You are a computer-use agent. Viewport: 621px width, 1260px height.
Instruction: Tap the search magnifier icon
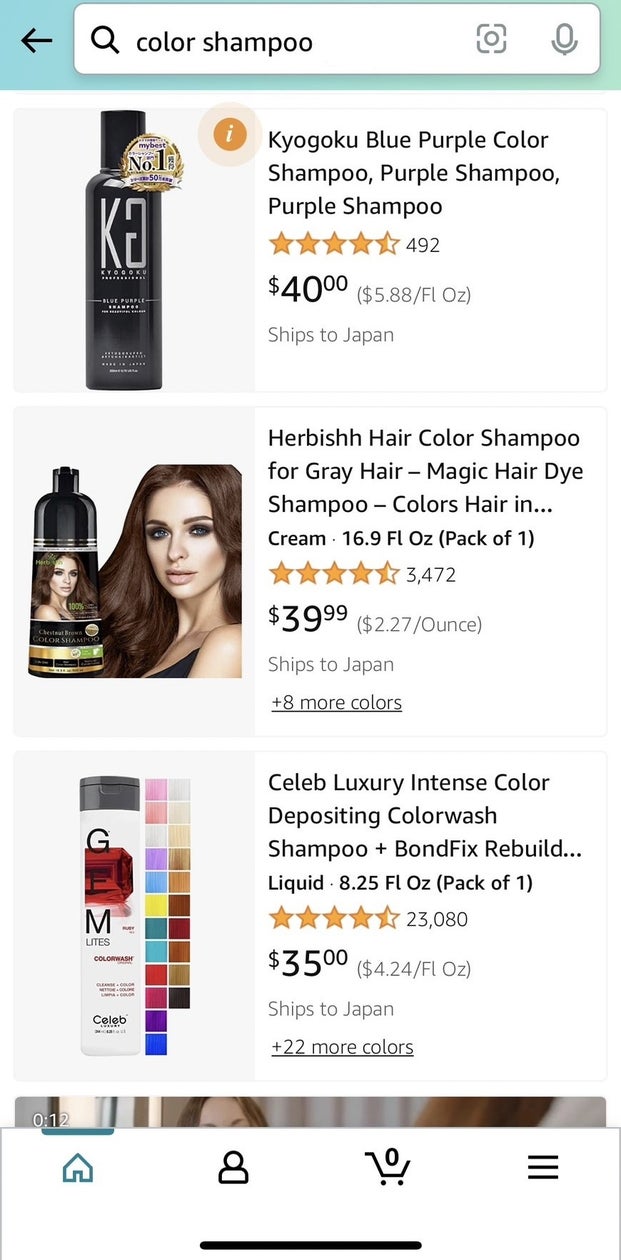(105, 41)
